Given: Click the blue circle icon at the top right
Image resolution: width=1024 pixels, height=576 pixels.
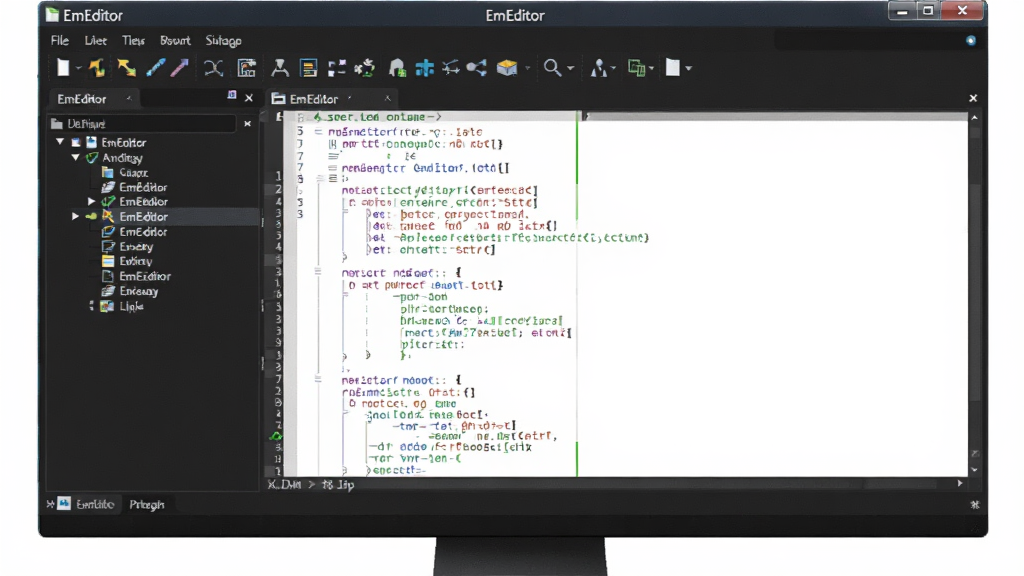Looking at the screenshot, I should click(x=970, y=40).
